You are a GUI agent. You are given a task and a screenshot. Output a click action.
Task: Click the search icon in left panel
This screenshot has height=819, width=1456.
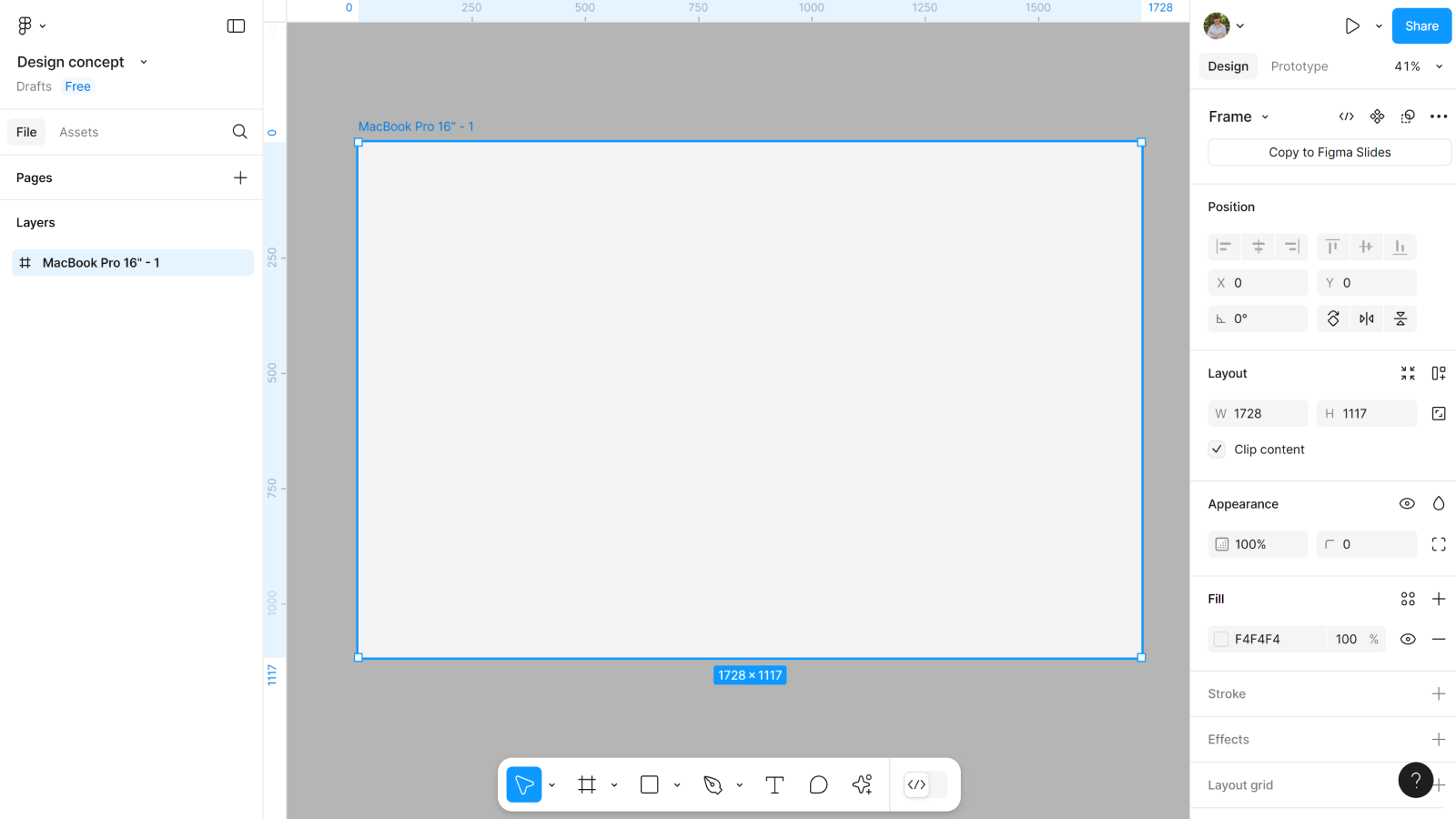click(x=239, y=132)
